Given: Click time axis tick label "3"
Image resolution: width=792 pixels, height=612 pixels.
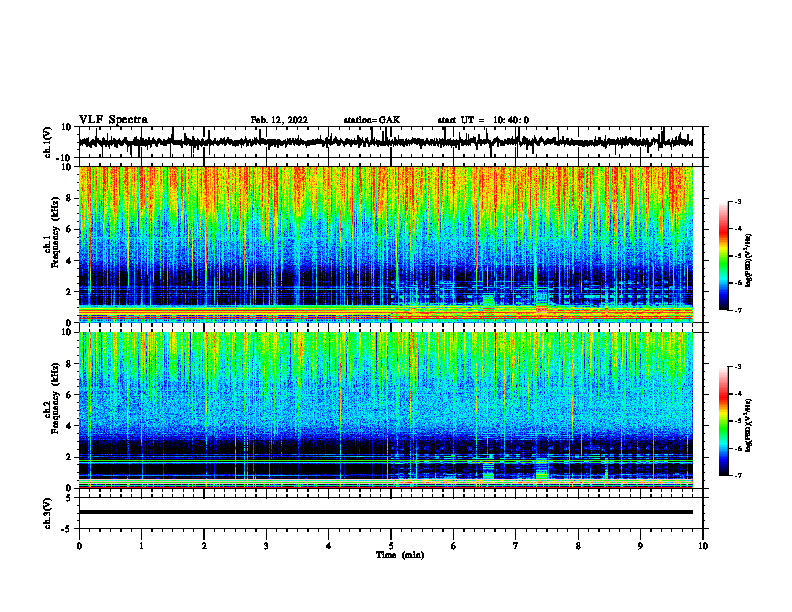Looking at the screenshot, I should click(x=266, y=546).
